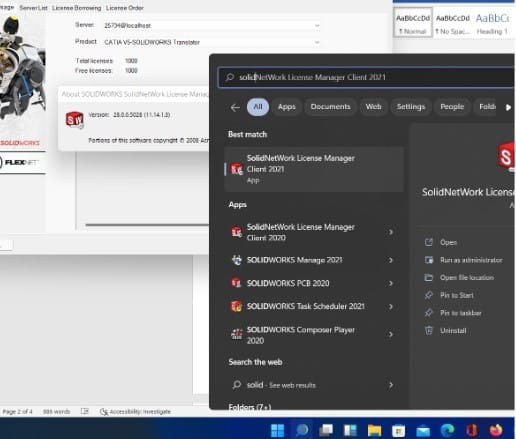Image resolution: width=516 pixels, height=439 pixels.
Task: Click the Windows Start button
Action: coord(277,430)
